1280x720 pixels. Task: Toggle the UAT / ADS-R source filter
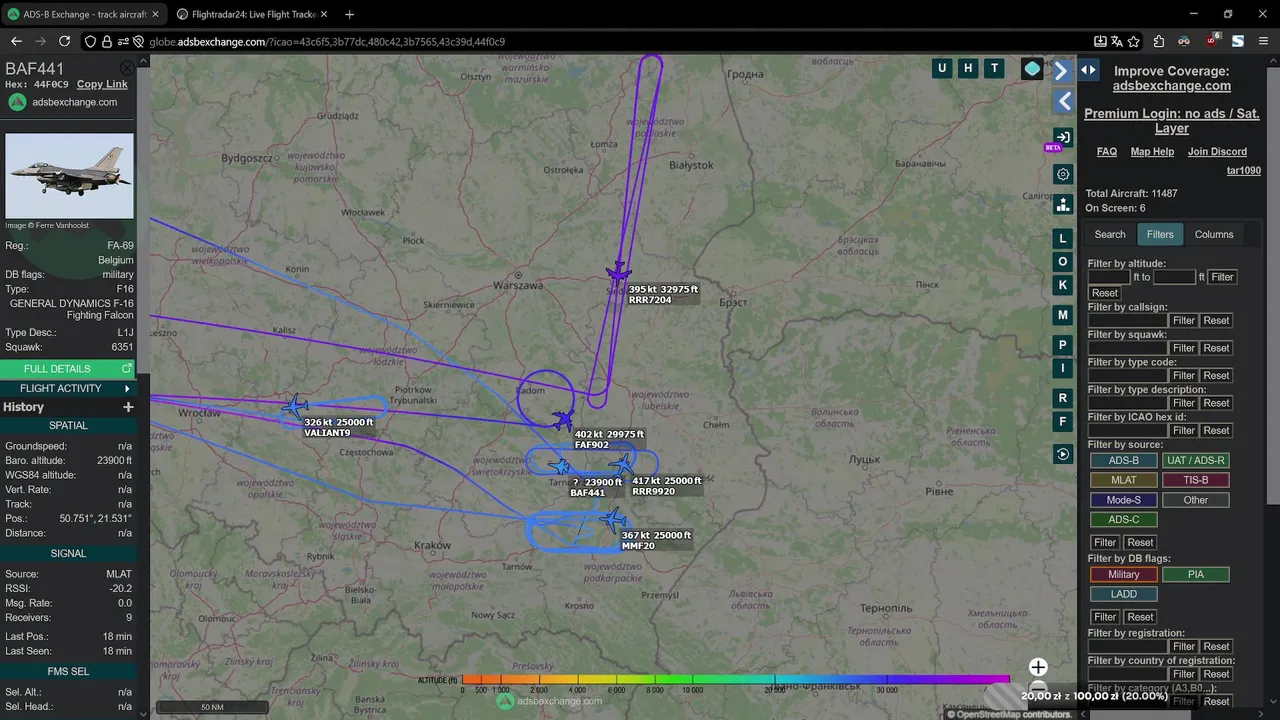[x=1195, y=461]
